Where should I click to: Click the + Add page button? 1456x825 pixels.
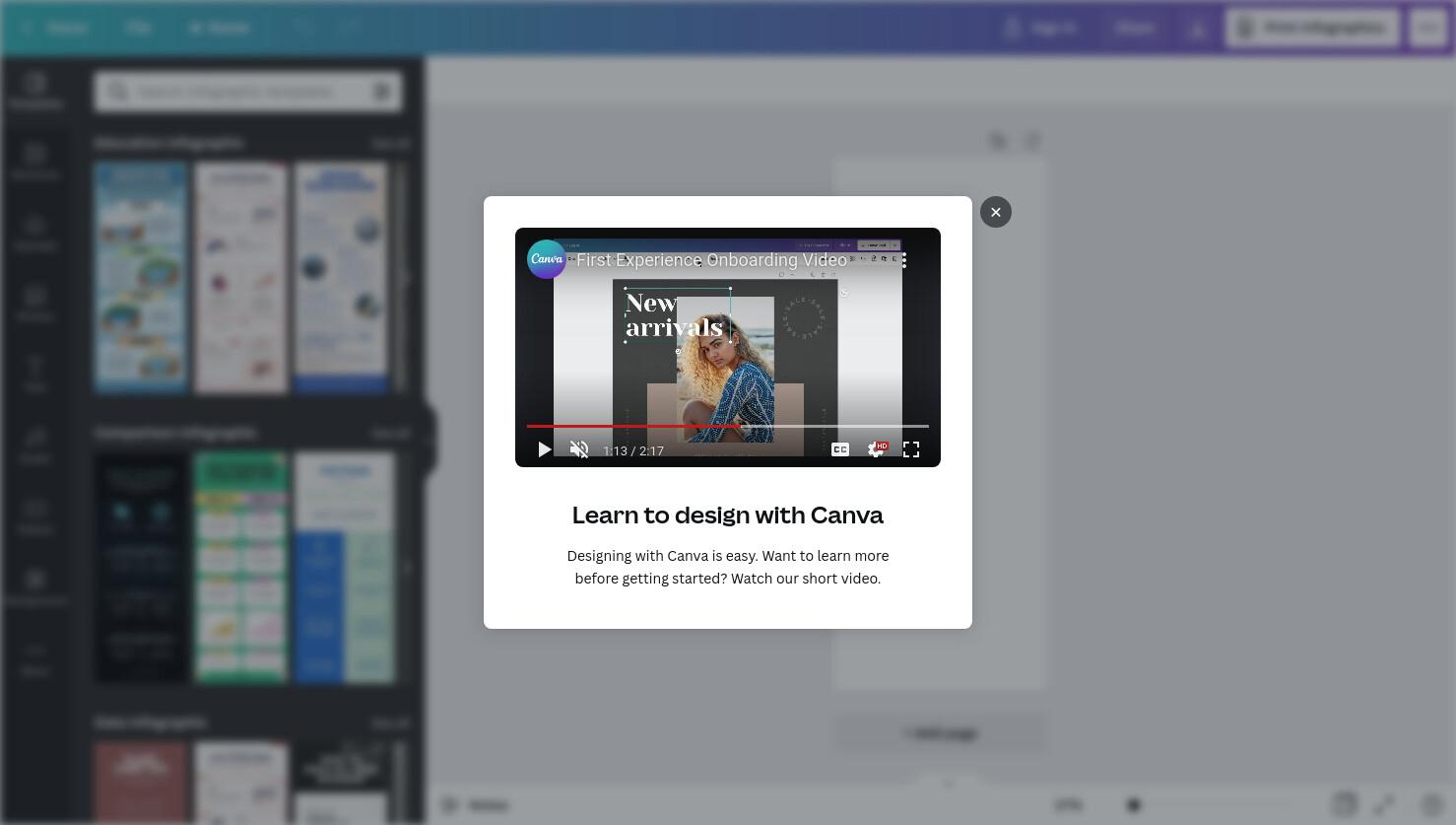pyautogui.click(x=940, y=733)
